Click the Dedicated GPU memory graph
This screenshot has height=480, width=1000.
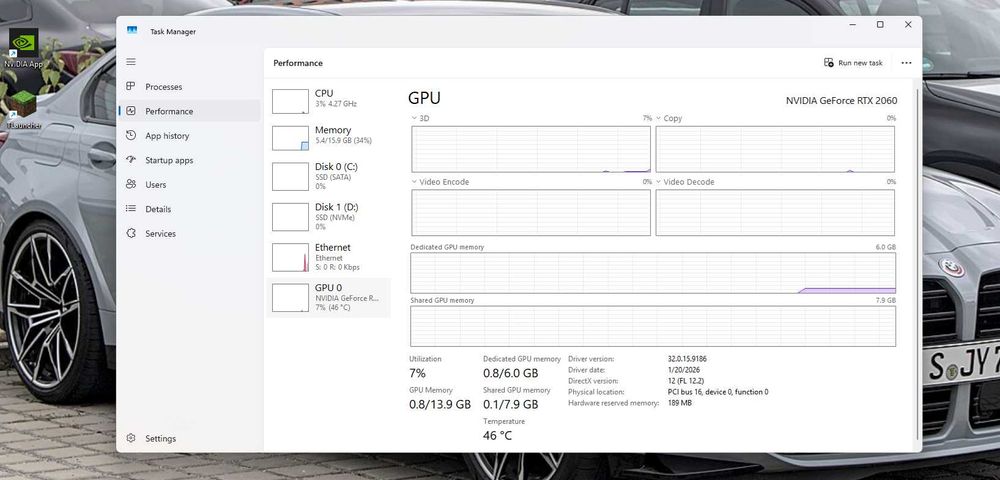click(x=653, y=273)
